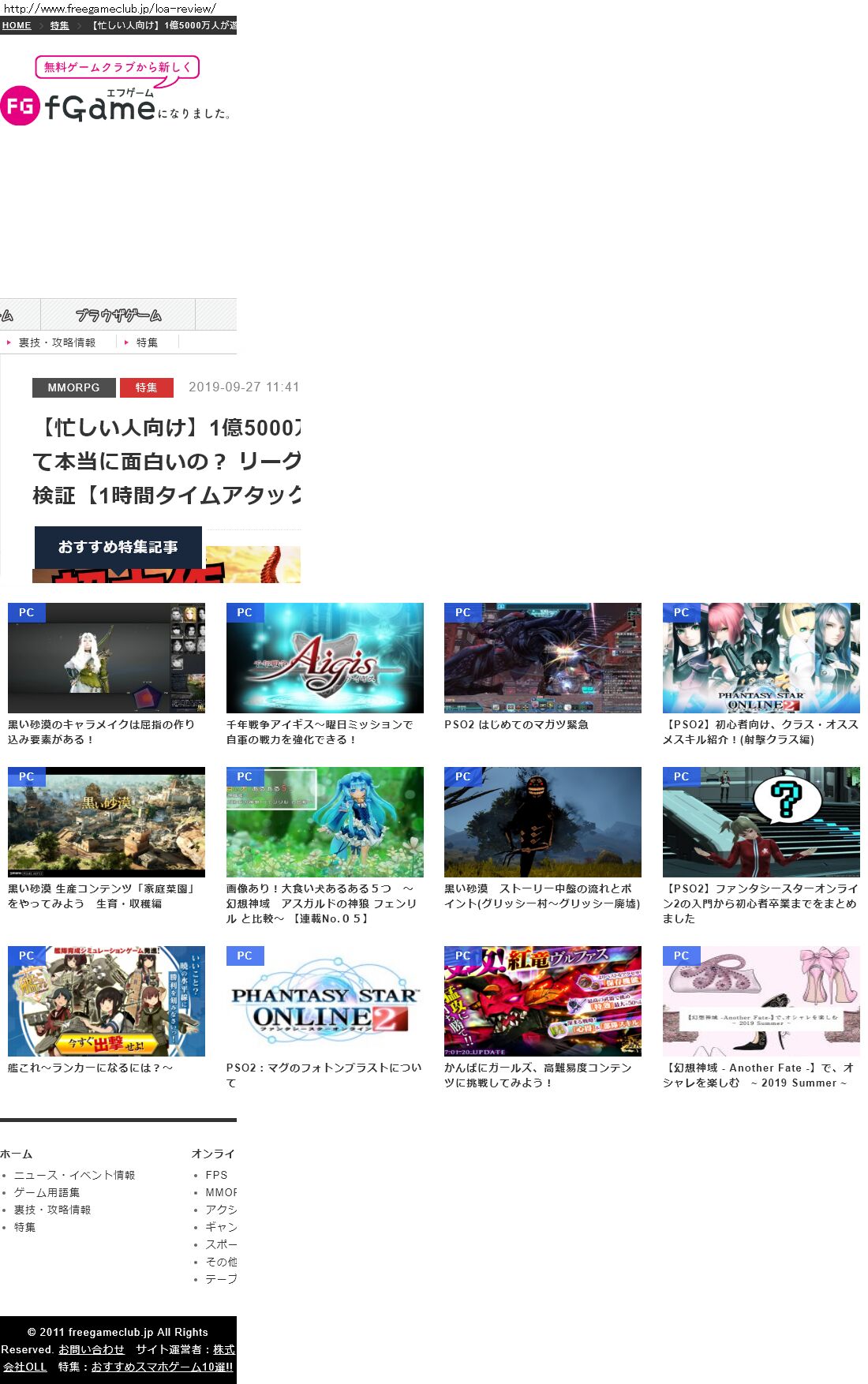Screen dimensions: 868x1384
Task: Open the dark scarecrow monster thumbnail
Action: (x=543, y=822)
